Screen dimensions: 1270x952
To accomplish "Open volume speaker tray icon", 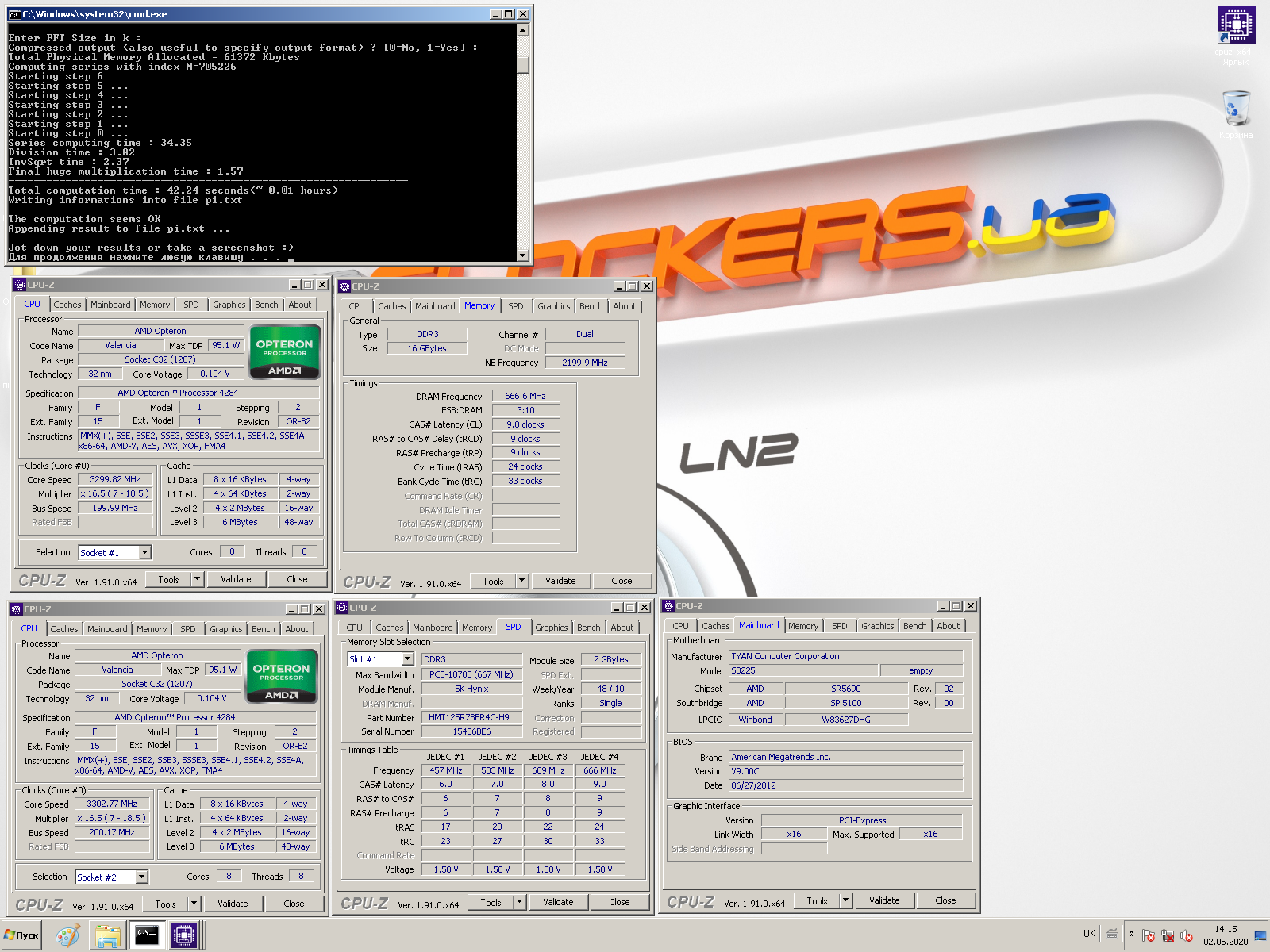I will pos(1187,936).
